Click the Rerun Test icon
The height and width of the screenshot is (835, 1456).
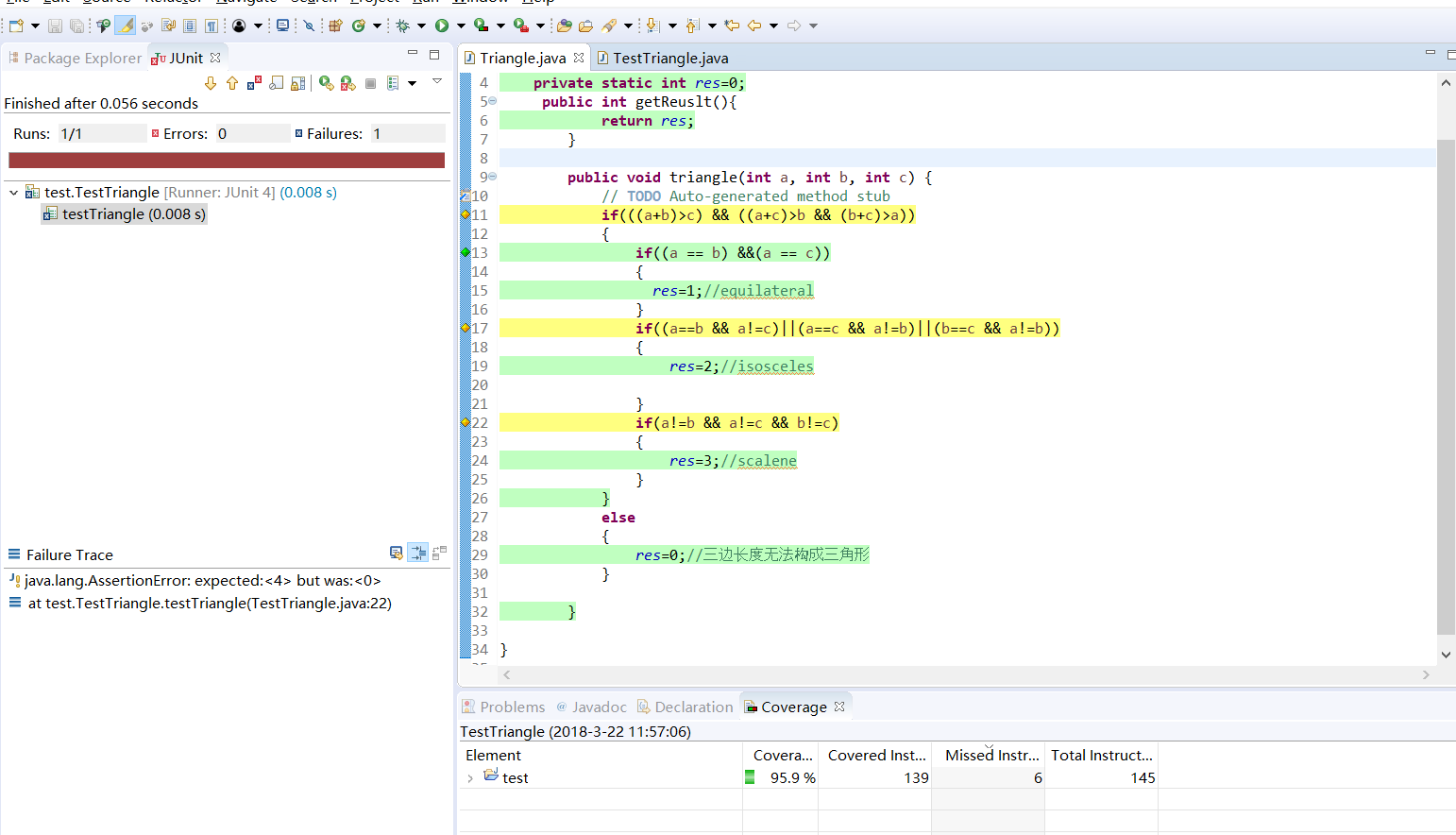(326, 83)
